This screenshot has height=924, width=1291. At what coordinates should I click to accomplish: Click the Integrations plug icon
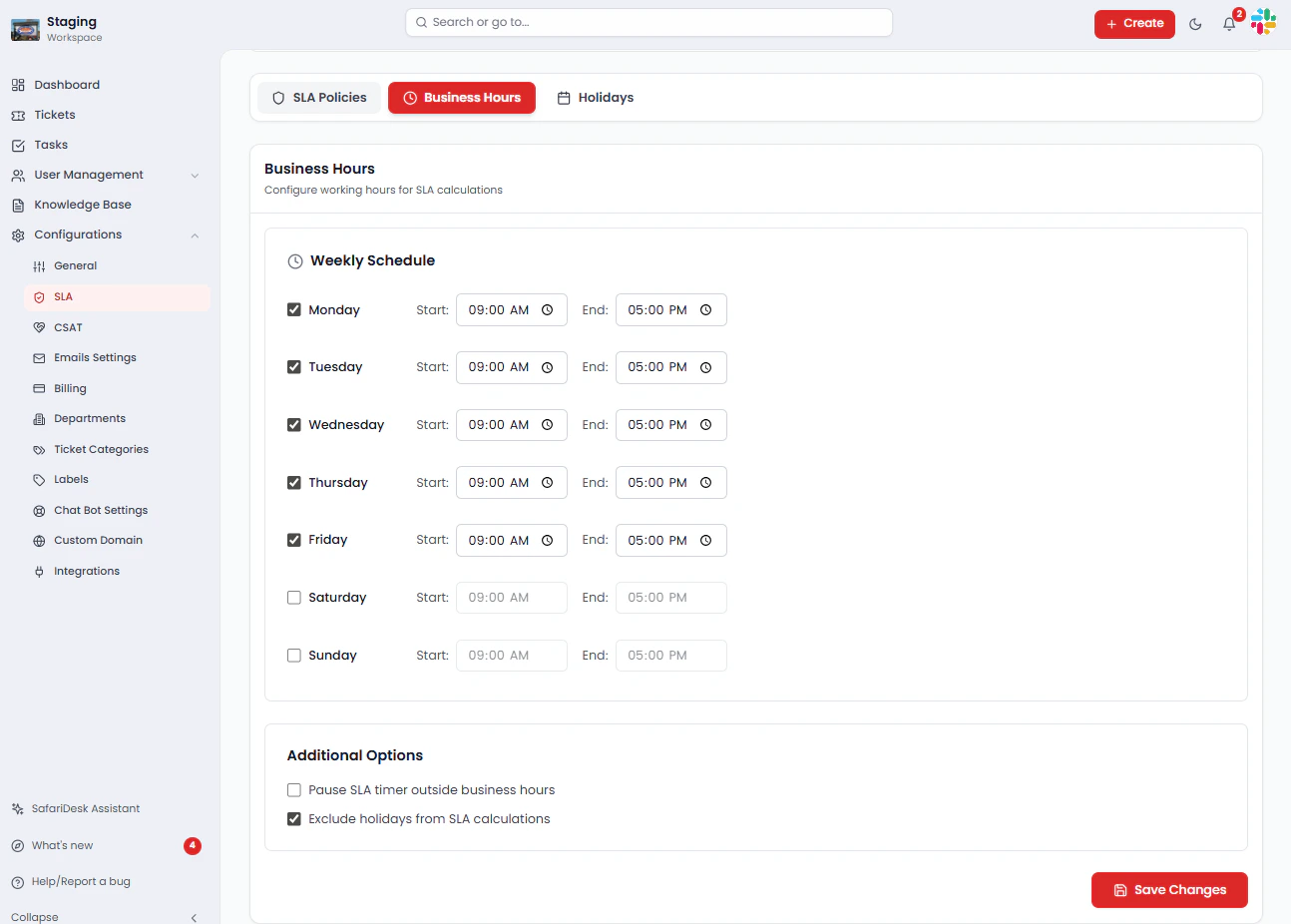(x=39, y=572)
